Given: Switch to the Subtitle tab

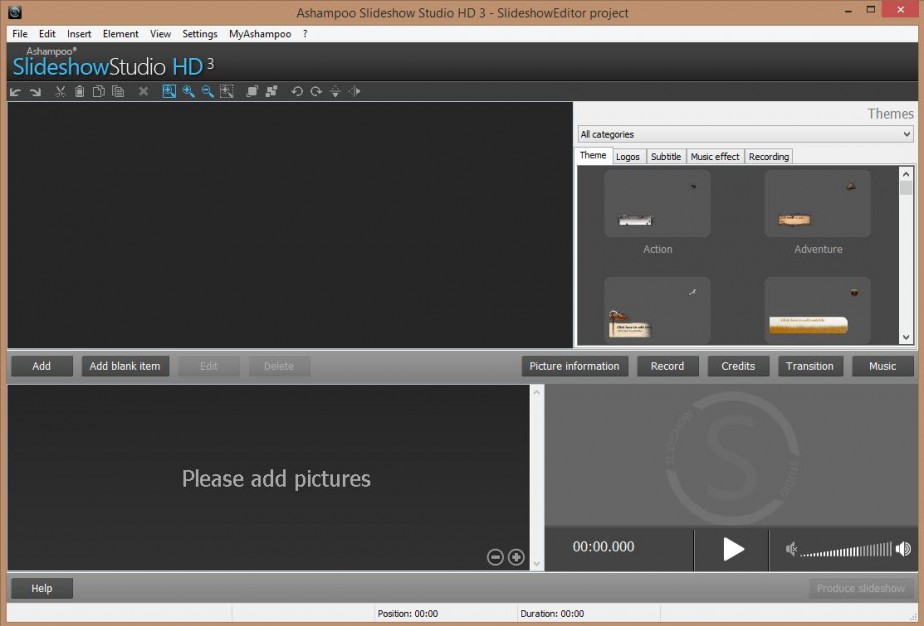Looking at the screenshot, I should pyautogui.click(x=666, y=157).
